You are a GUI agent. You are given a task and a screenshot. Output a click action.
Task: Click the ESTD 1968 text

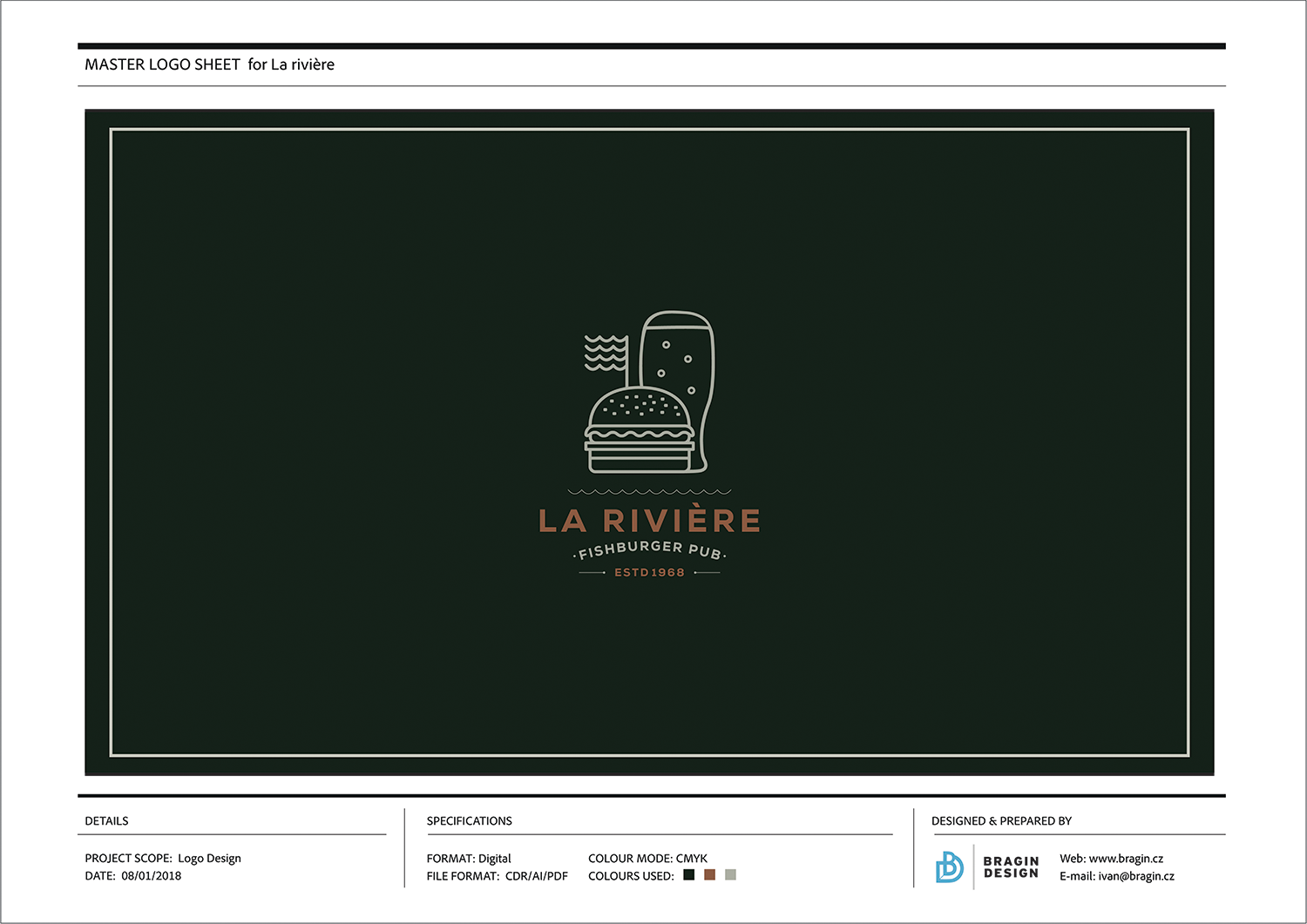[649, 572]
